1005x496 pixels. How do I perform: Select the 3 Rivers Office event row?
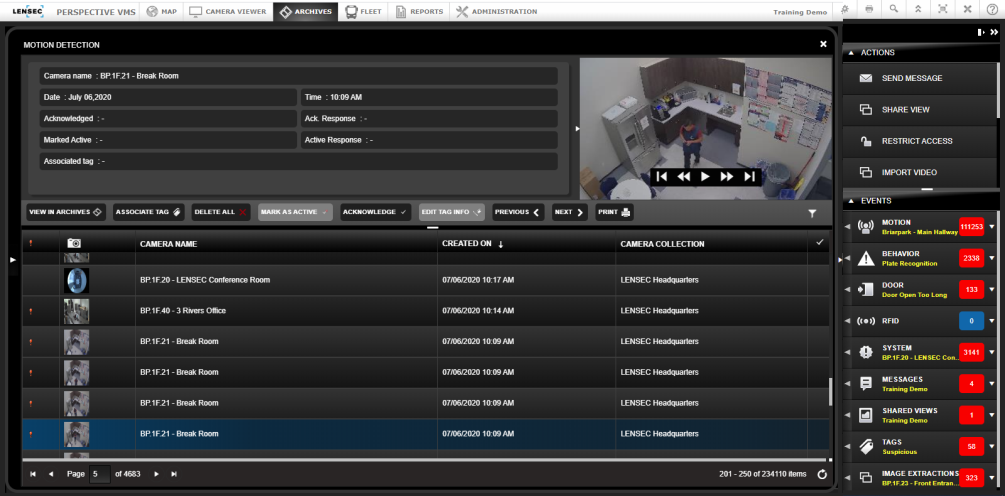(426, 311)
